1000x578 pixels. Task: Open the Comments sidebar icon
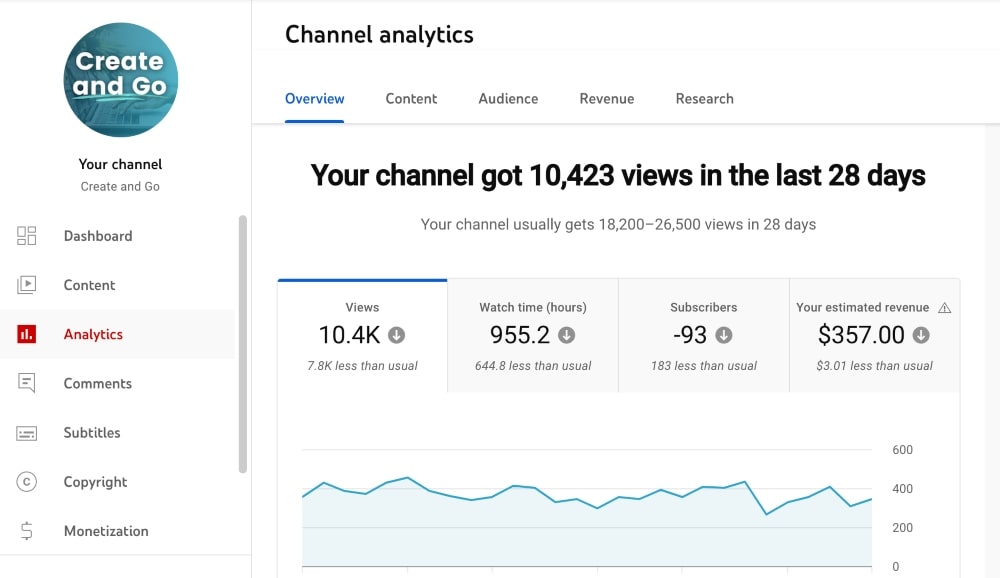click(26, 383)
